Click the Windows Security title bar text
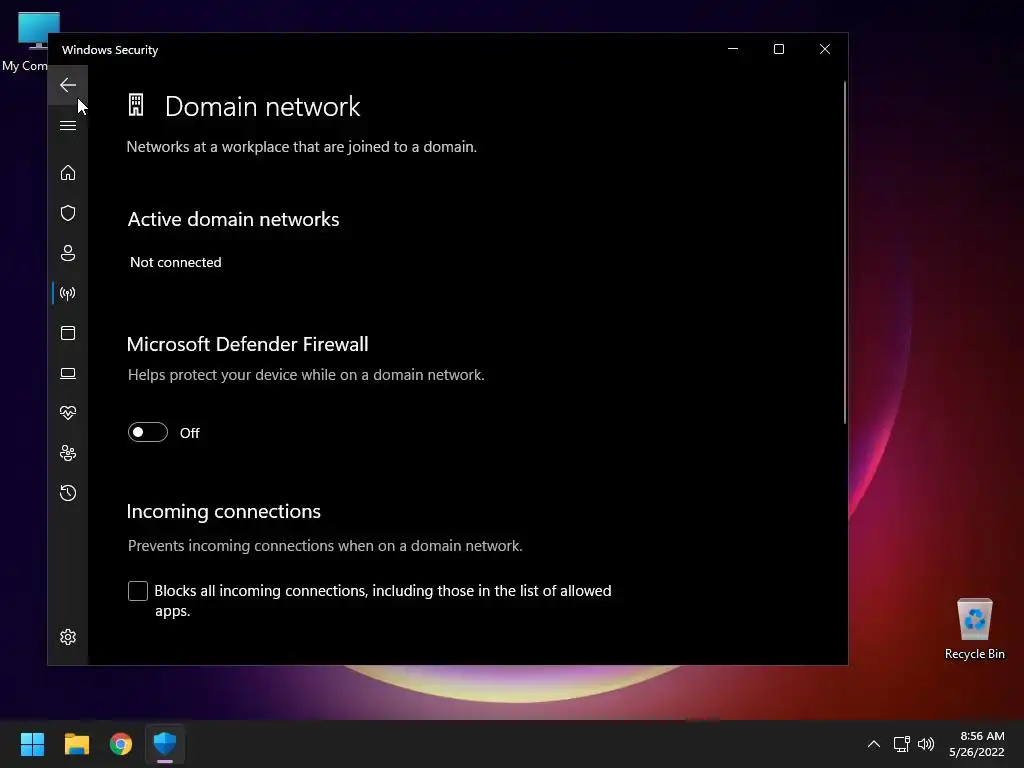This screenshot has height=768, width=1024. click(110, 50)
